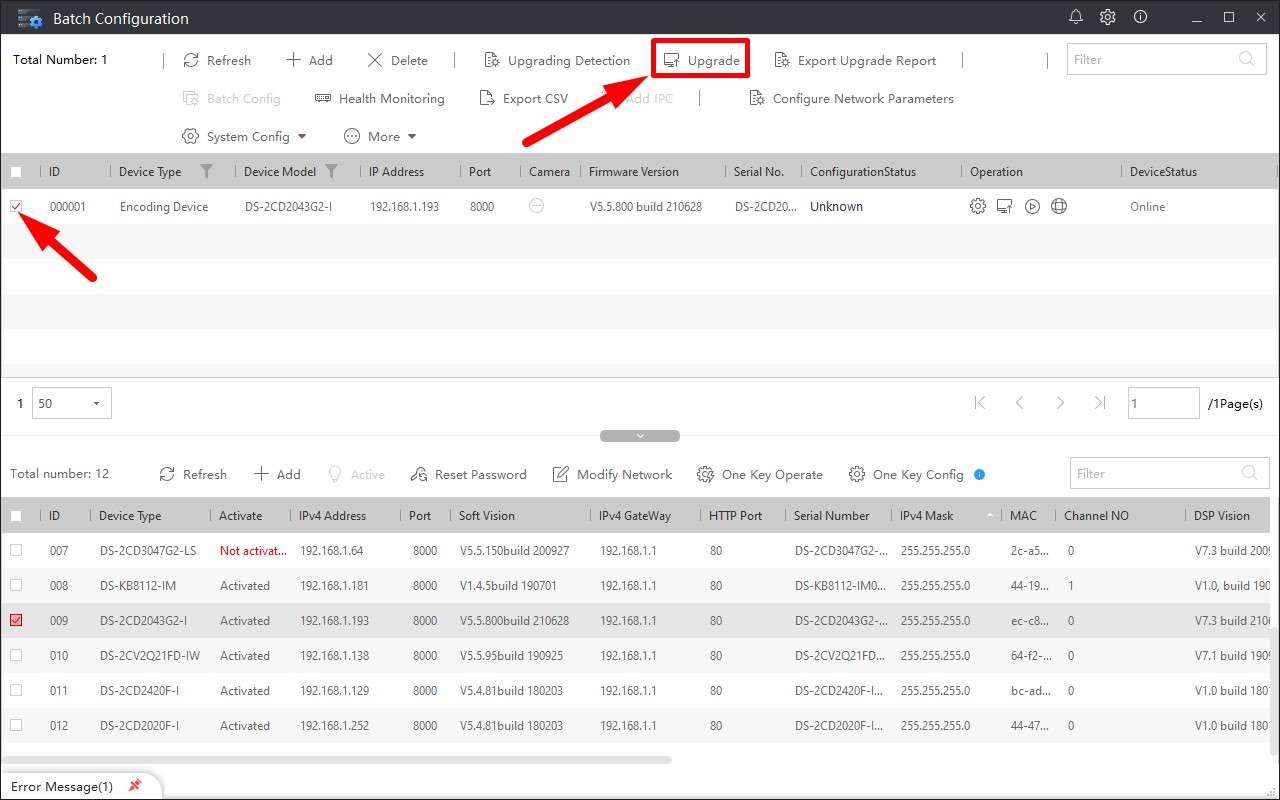Uncheck the device 000001 checkbox
The width and height of the screenshot is (1280, 800).
(x=16, y=206)
